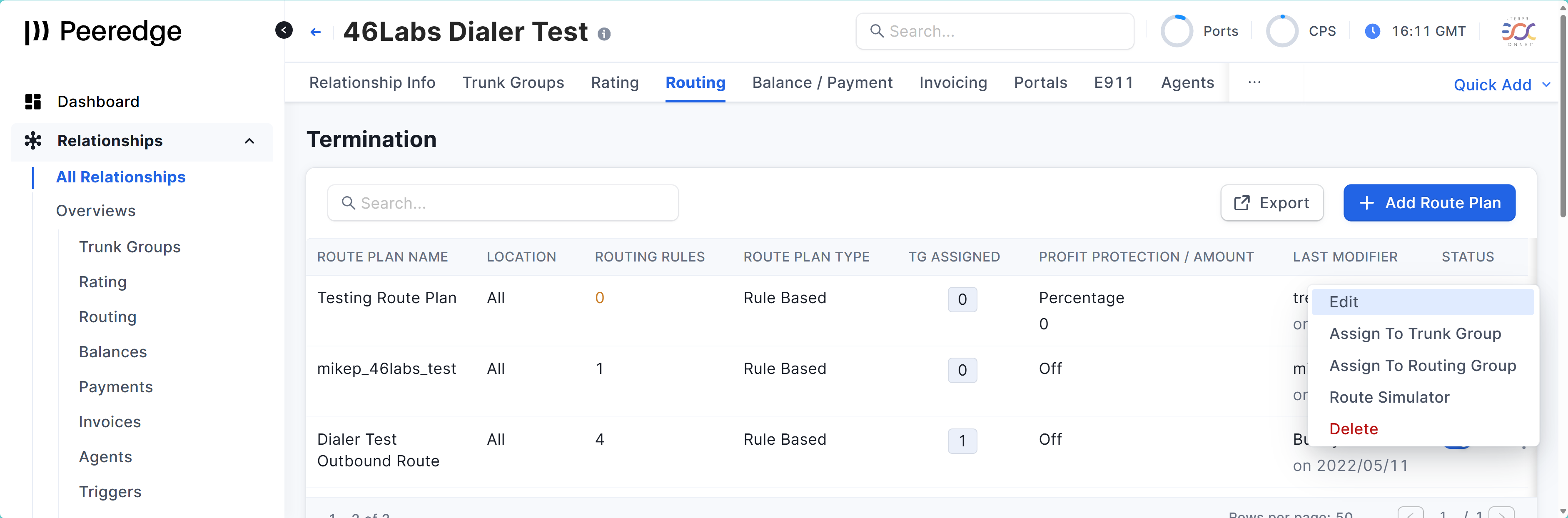The image size is (1568, 518).
Task: Select Assign To Trunk Group from the menu
Action: click(1415, 334)
